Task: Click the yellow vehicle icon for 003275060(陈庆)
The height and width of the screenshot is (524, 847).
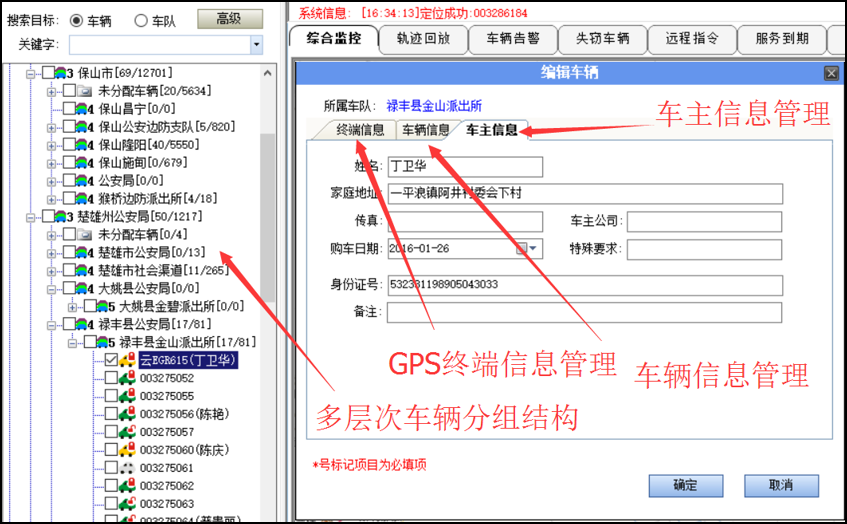Action: [128, 450]
